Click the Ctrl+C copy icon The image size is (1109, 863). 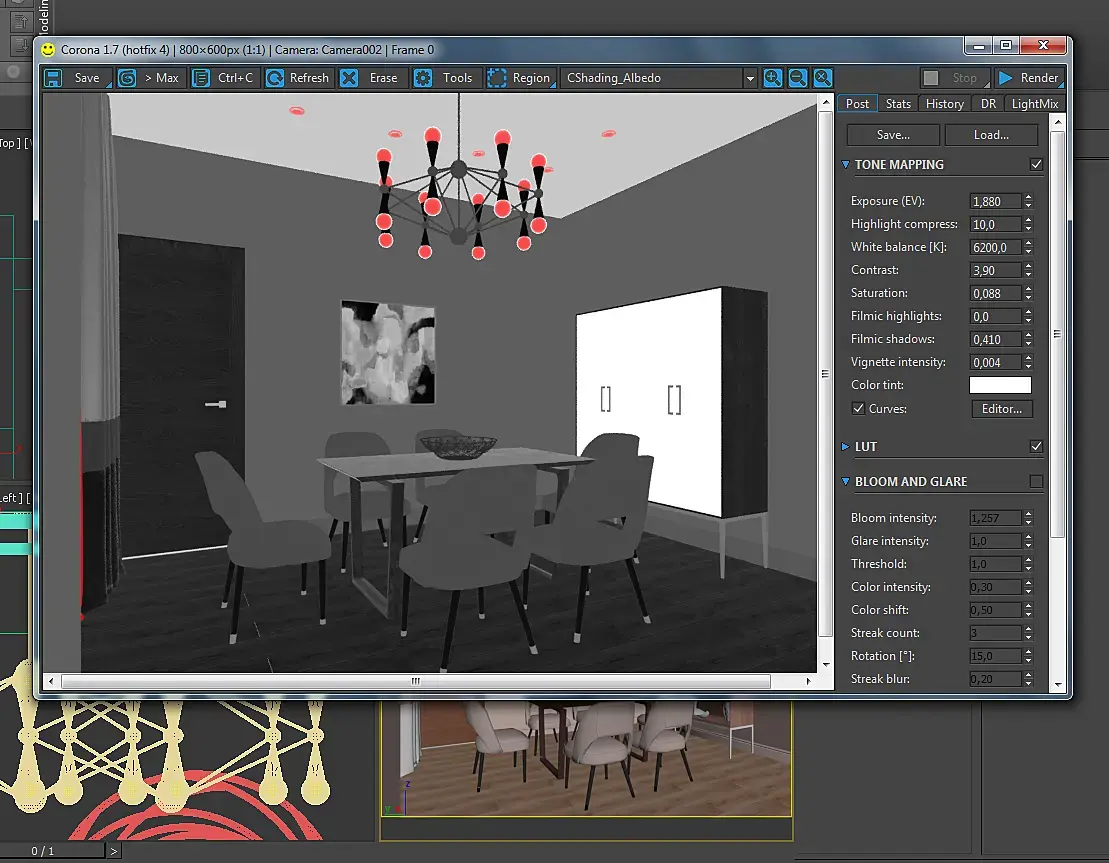click(201, 78)
